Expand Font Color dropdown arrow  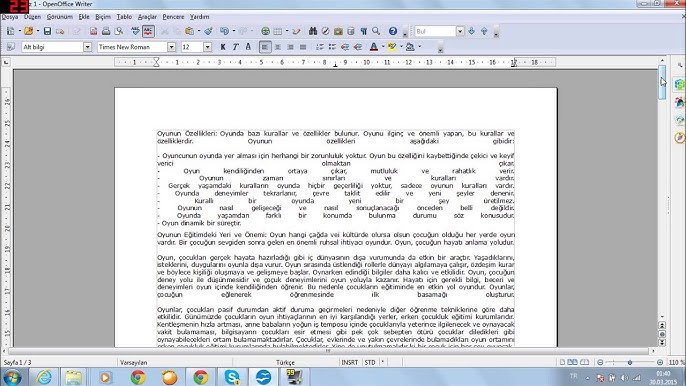383,47
